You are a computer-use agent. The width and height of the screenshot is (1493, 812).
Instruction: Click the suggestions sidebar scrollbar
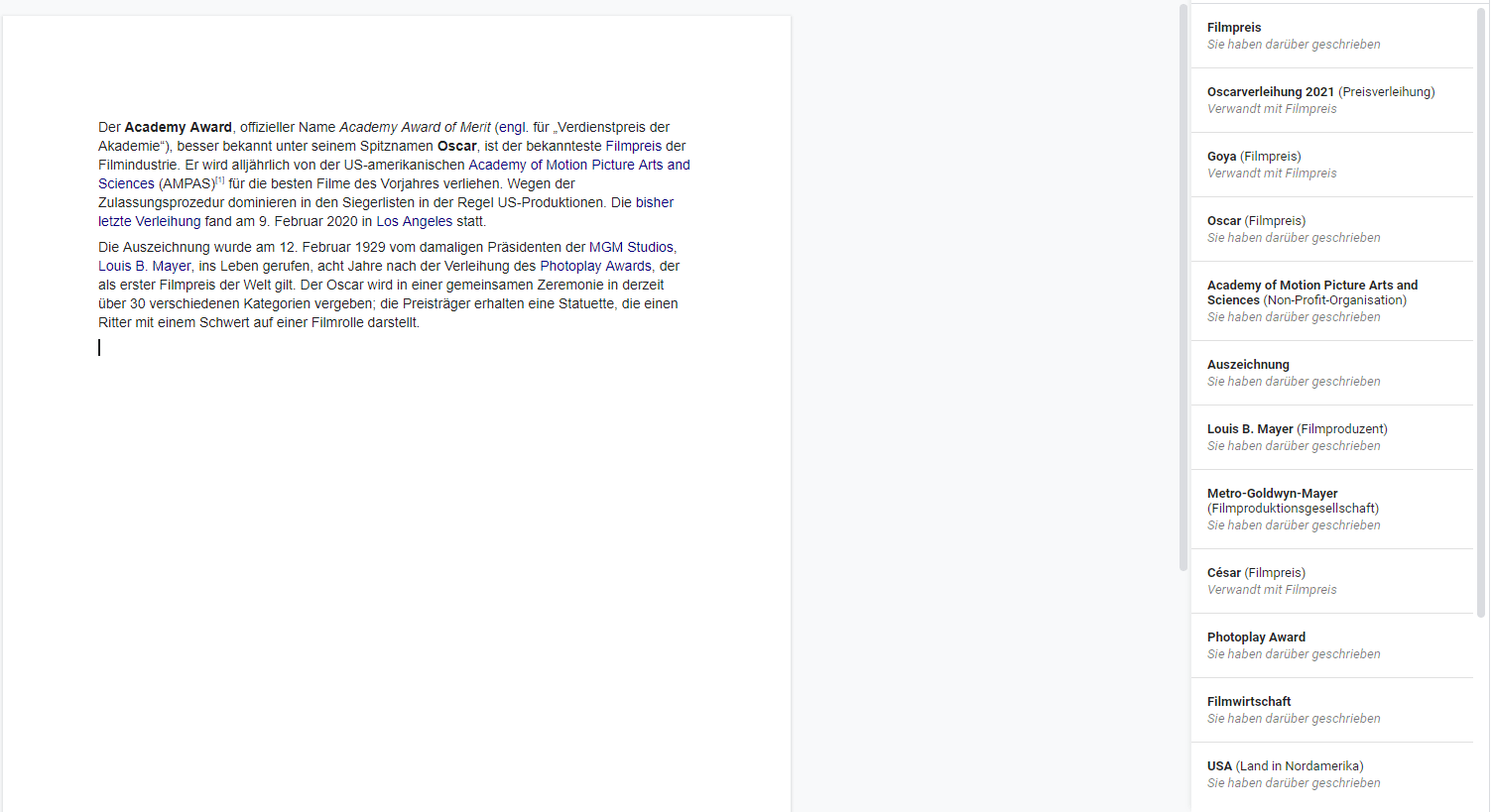(1482, 311)
